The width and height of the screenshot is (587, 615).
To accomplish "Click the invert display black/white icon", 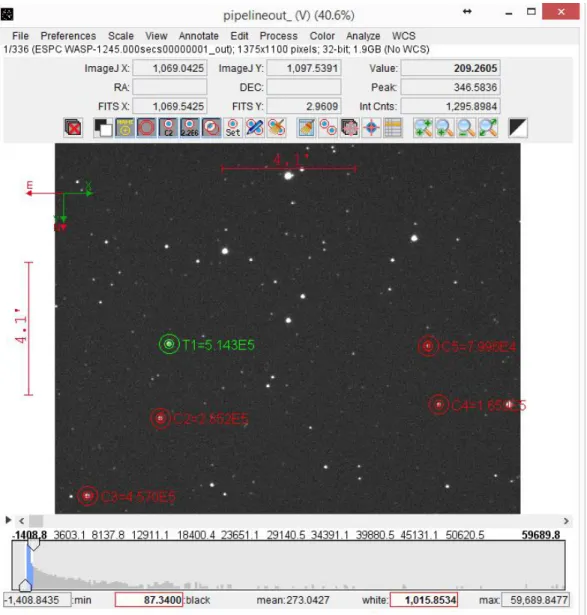I will tap(103, 127).
